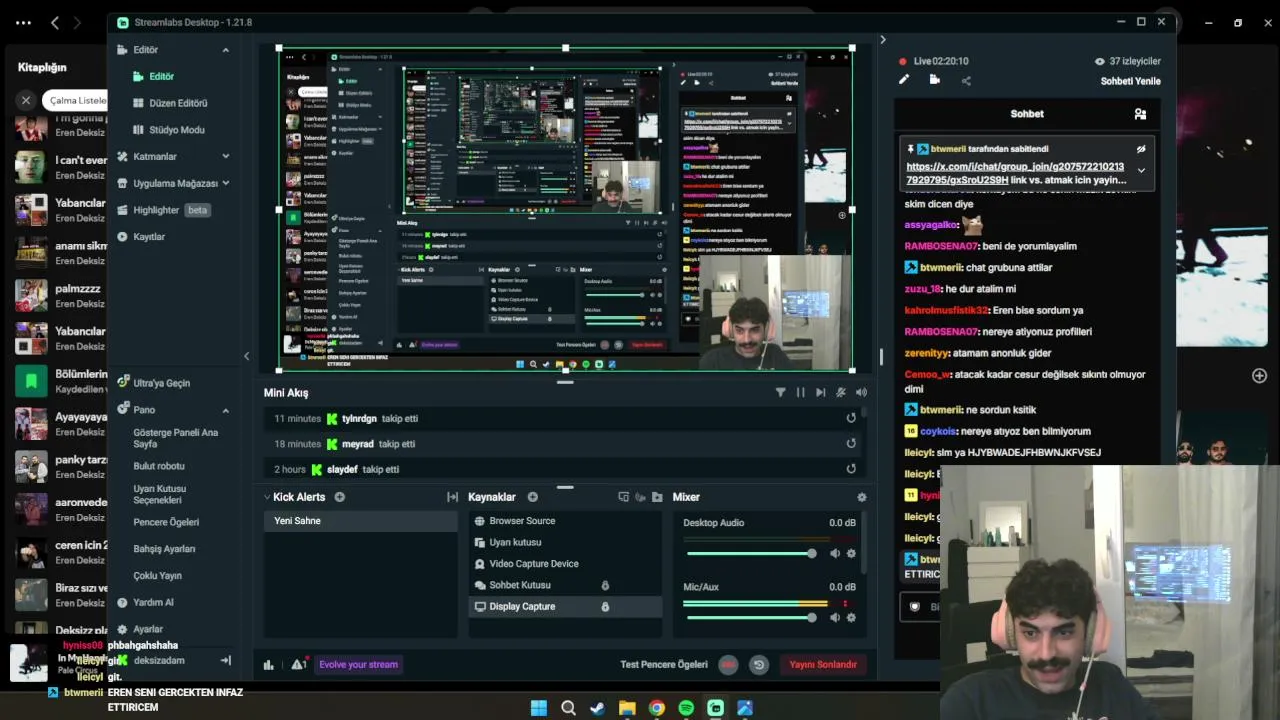Viewport: 1280px width, 720px height.
Task: Mute the Mic/Aux input
Action: [x=835, y=618]
